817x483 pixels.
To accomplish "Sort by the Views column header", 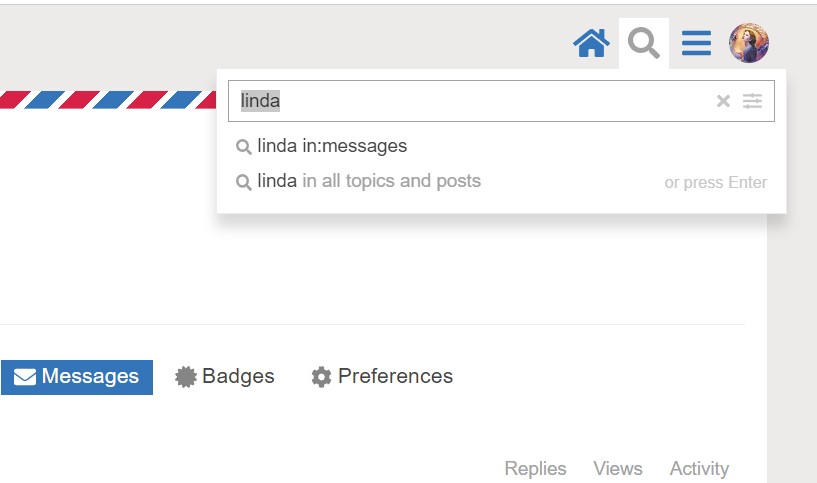I will 617,468.
